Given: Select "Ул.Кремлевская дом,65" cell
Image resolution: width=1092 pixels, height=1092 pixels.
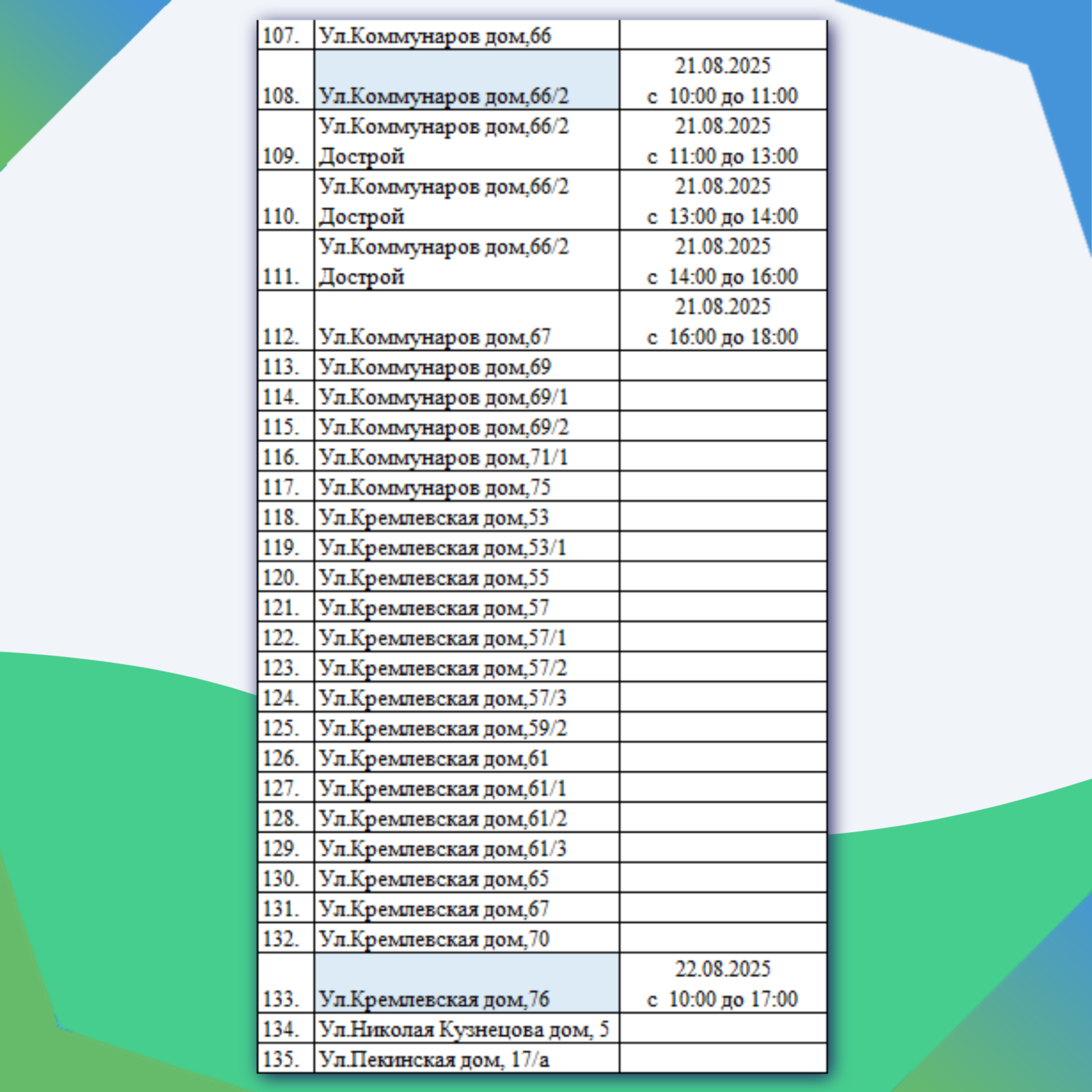Looking at the screenshot, I should [467, 879].
